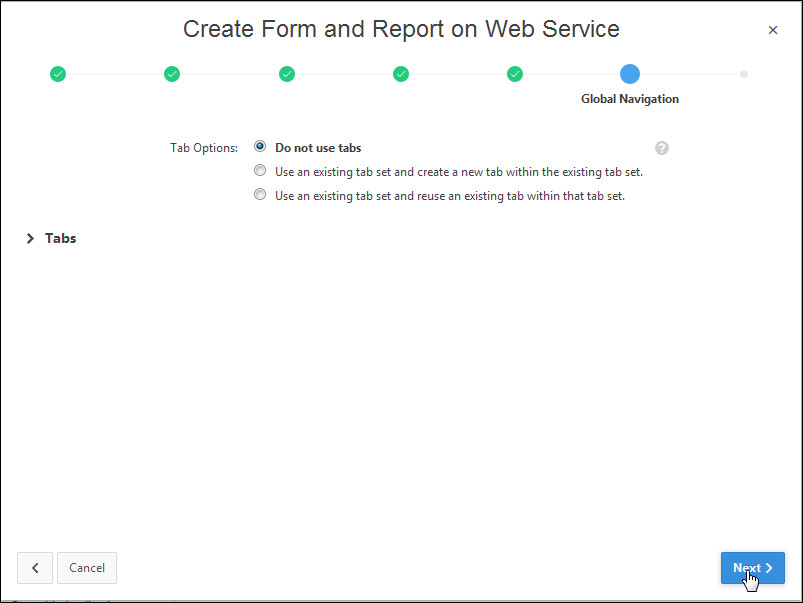This screenshot has height=603, width=803.
Task: Click the first completed wizard step marker
Action: [58, 74]
